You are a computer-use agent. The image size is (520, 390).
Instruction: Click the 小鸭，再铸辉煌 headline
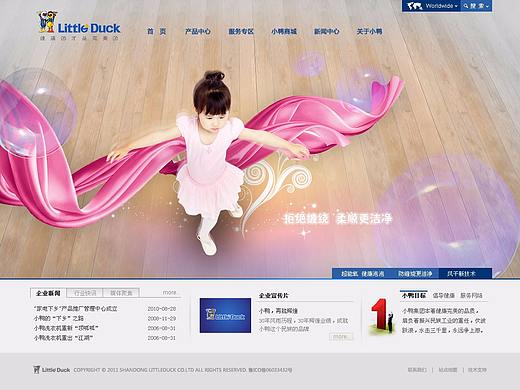tap(278, 311)
